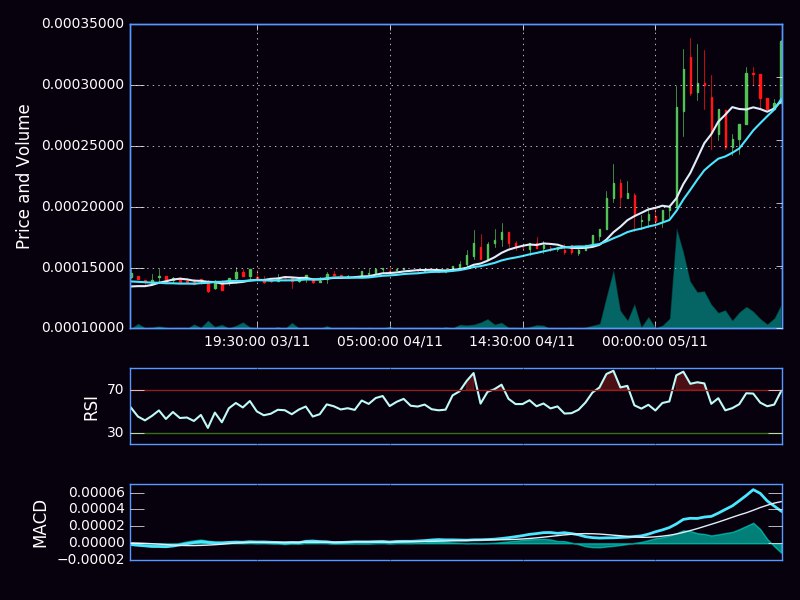The width and height of the screenshot is (800, 600).
Task: Click the MACD −0.00002 axis label
Action: (91, 559)
